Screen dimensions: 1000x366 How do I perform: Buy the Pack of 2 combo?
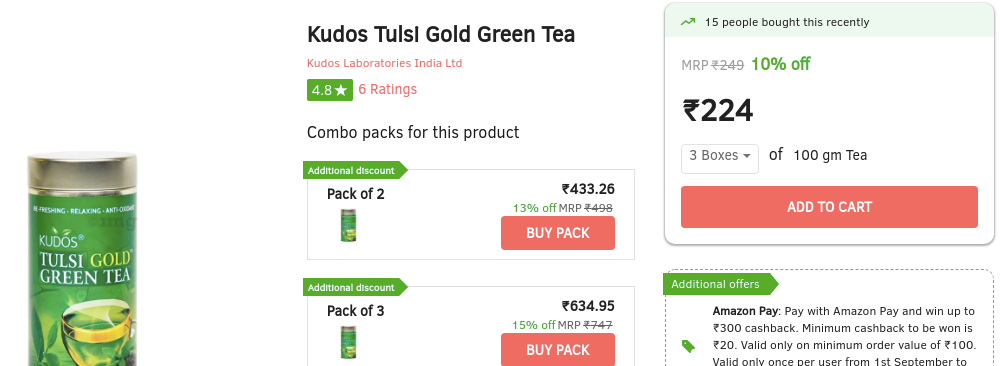(558, 233)
